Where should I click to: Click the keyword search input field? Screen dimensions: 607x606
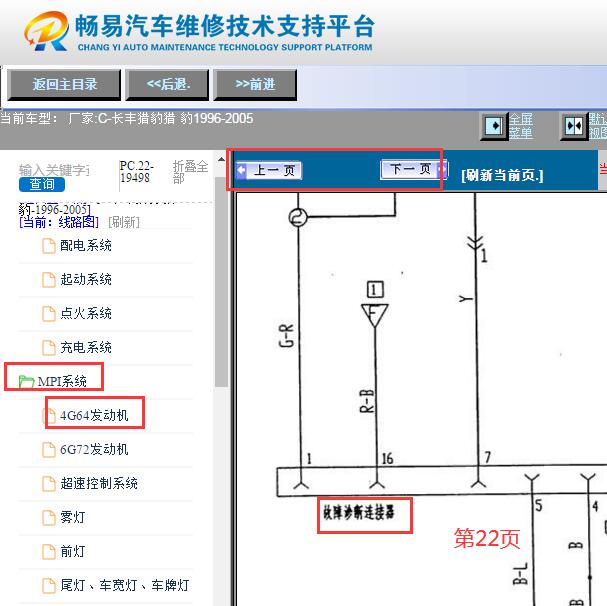coord(54,170)
